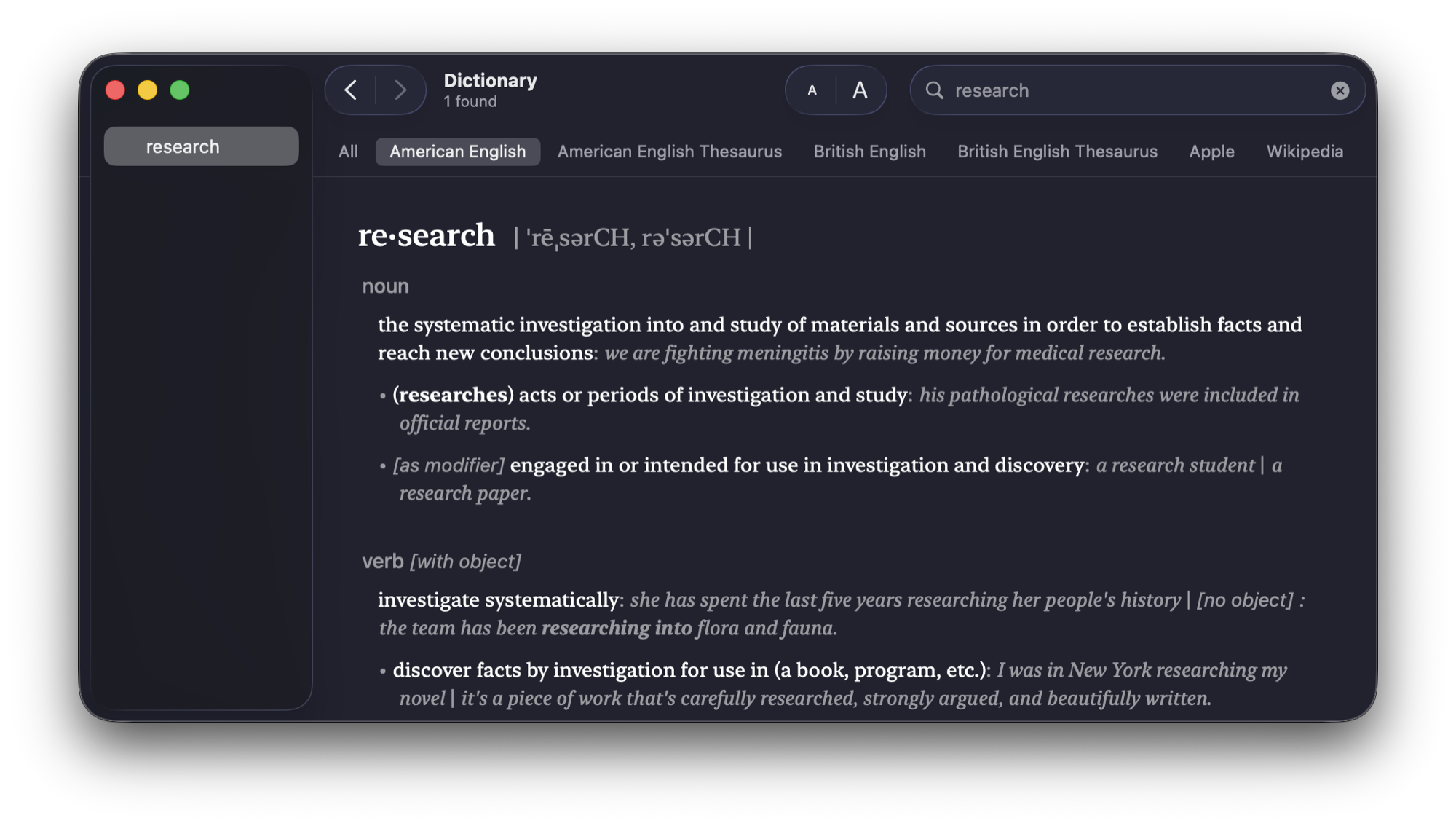
Task: Keep American English dictionary selected
Action: pyautogui.click(x=457, y=152)
